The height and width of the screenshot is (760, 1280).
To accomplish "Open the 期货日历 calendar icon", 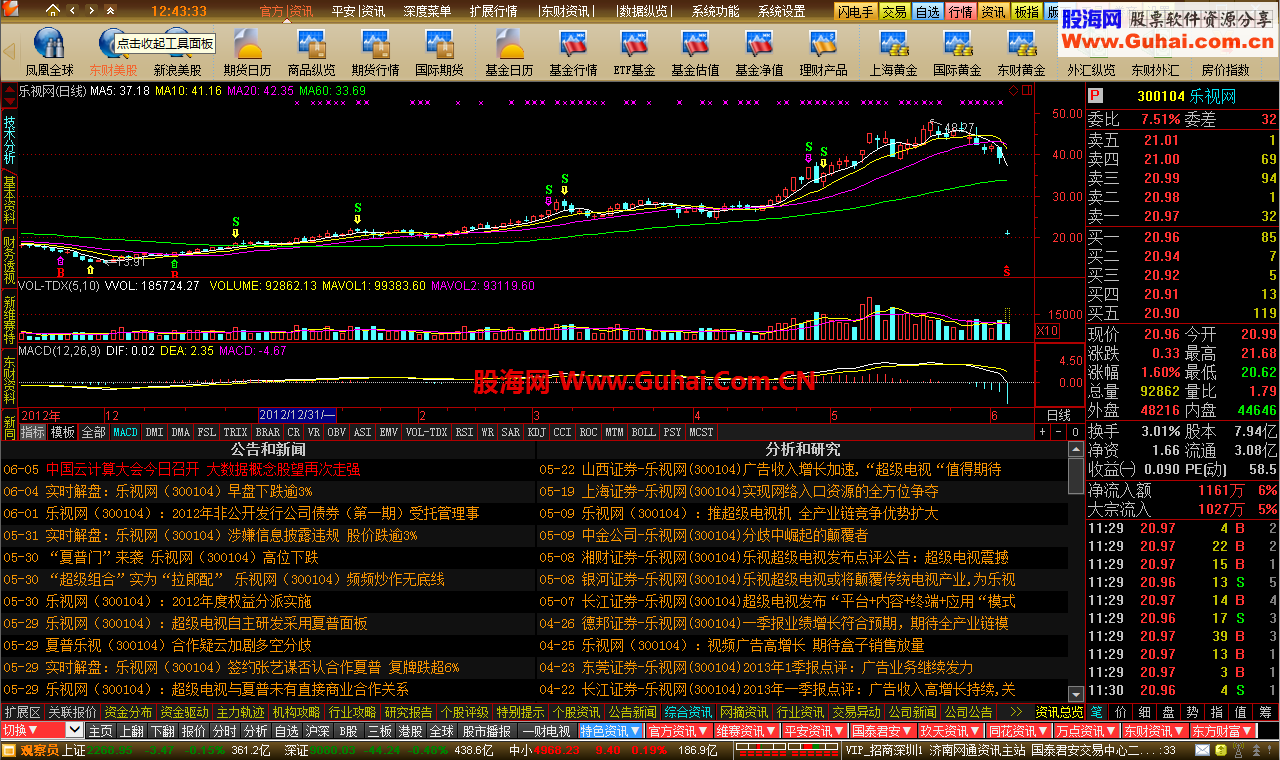I will pos(247,52).
